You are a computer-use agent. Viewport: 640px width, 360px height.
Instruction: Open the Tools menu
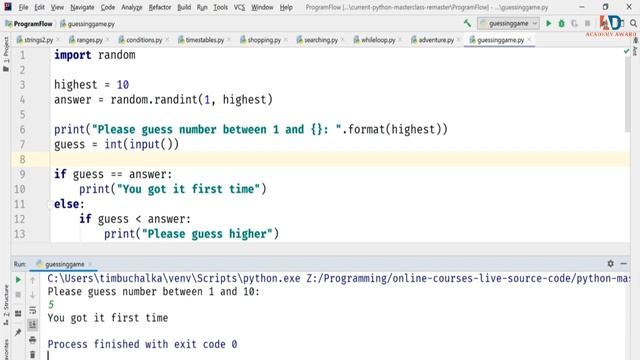point(220,7)
